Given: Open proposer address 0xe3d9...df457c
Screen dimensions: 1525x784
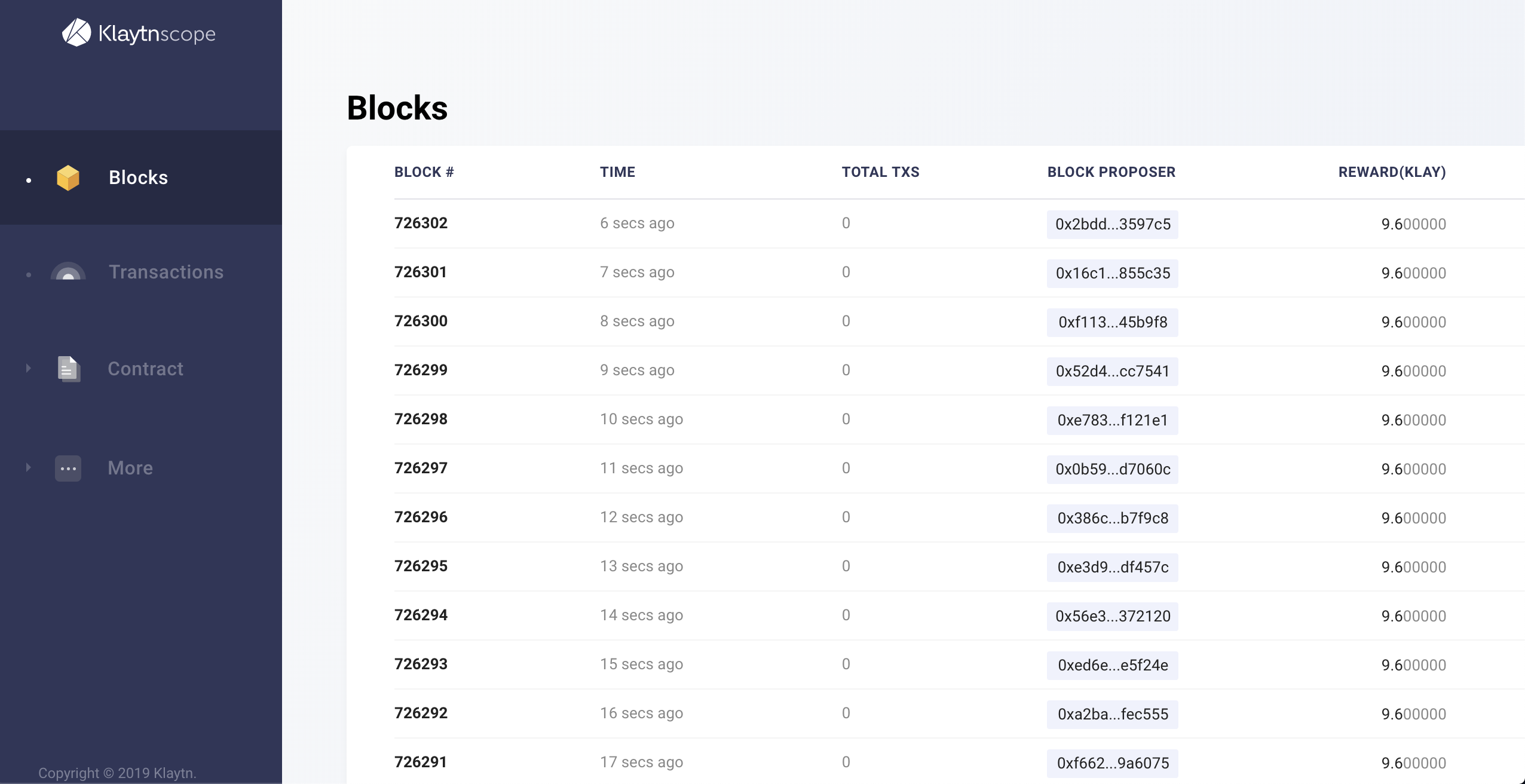Looking at the screenshot, I should [1113, 567].
